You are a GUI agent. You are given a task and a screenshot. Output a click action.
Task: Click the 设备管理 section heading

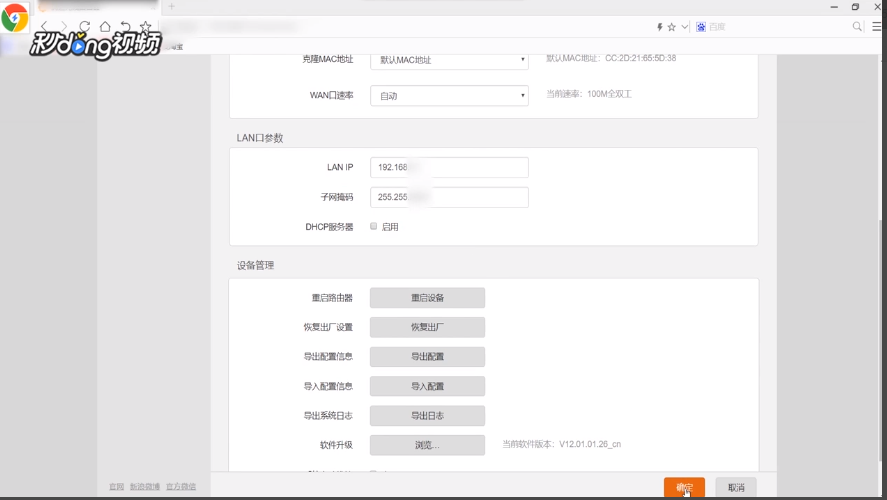click(x=255, y=265)
